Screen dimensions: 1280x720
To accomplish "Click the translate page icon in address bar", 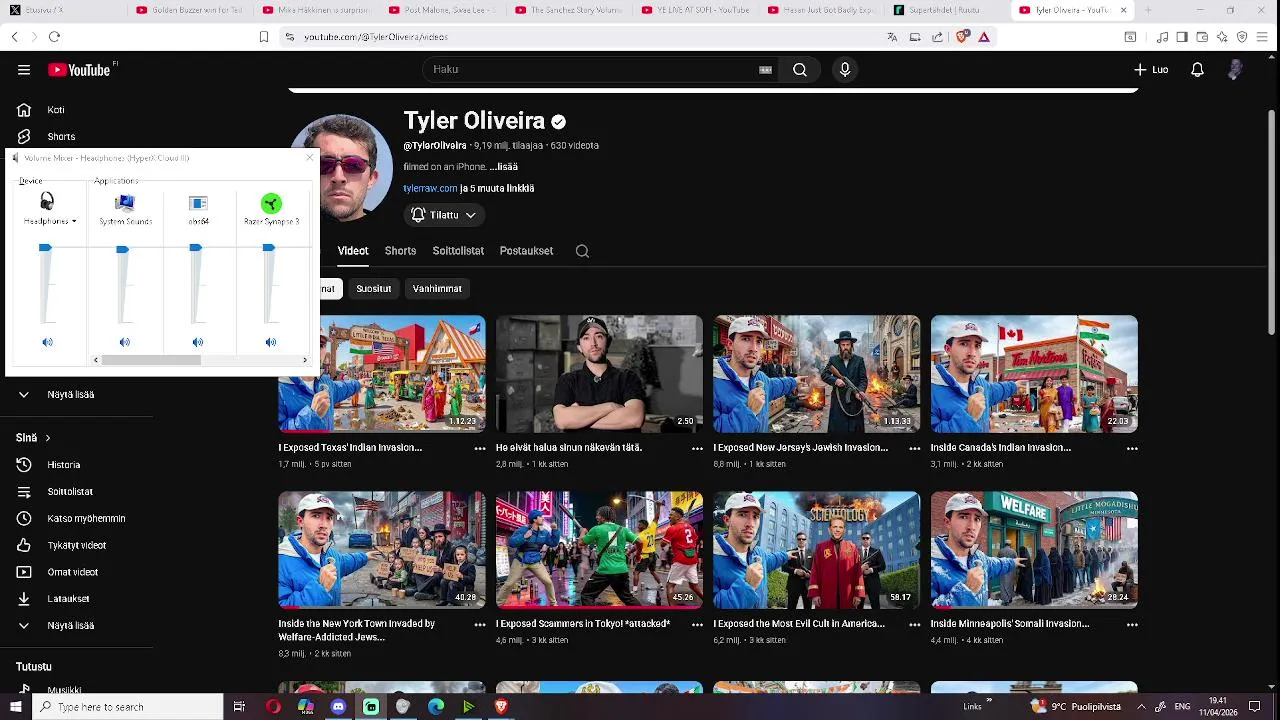I will tap(892, 37).
